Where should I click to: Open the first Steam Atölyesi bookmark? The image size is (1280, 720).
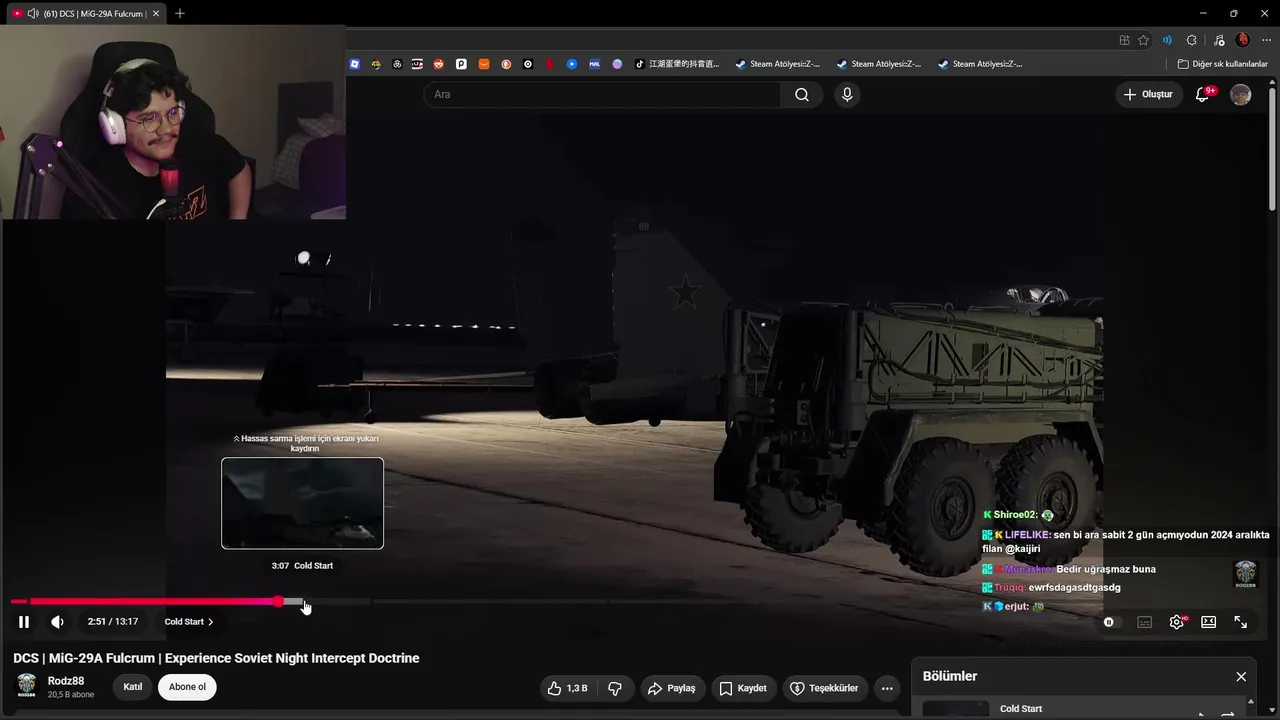(777, 64)
